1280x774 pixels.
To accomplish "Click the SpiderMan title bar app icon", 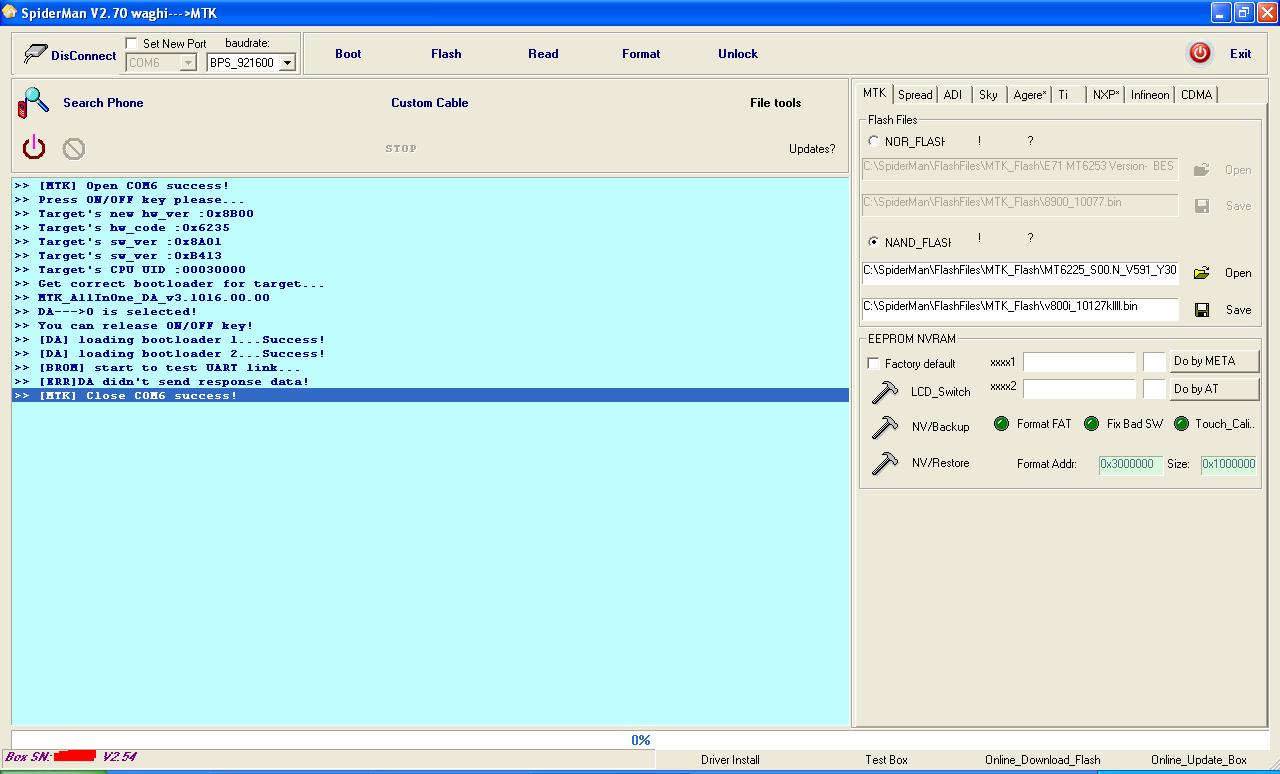I will 9,12.
